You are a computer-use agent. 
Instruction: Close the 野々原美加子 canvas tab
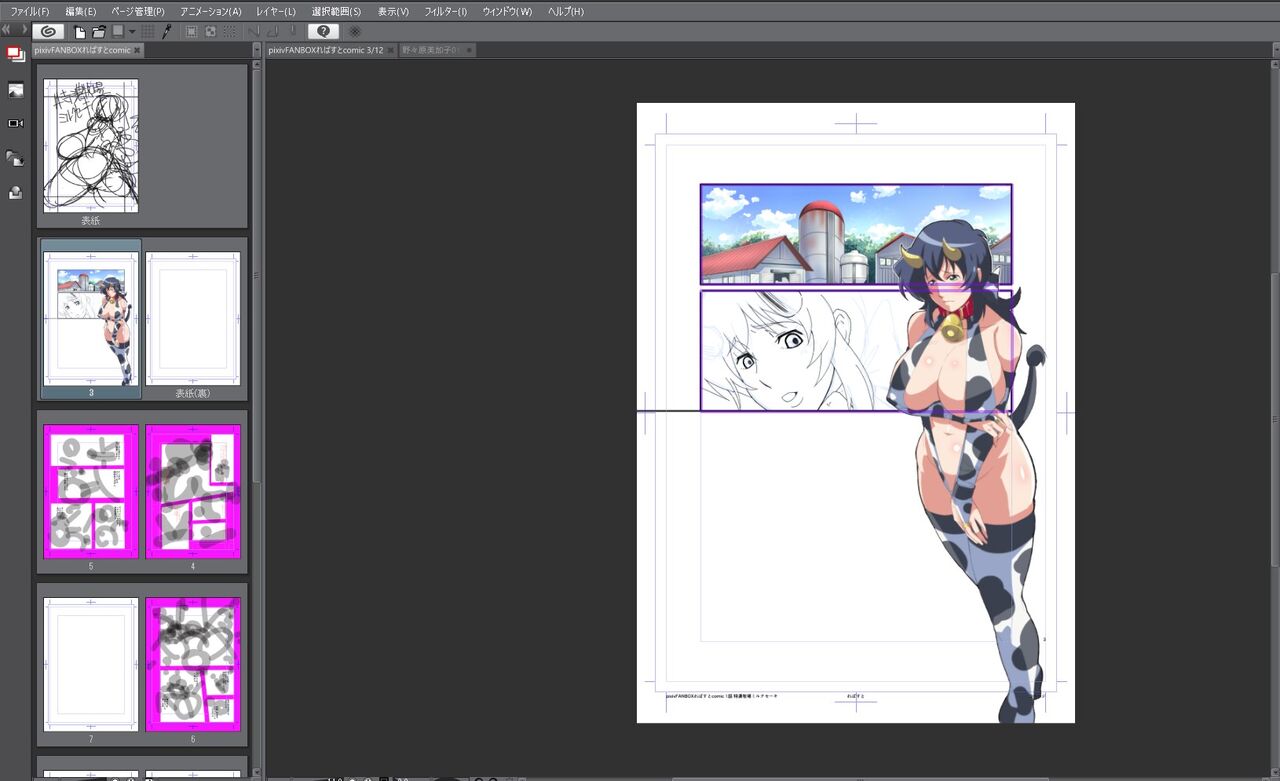point(468,50)
